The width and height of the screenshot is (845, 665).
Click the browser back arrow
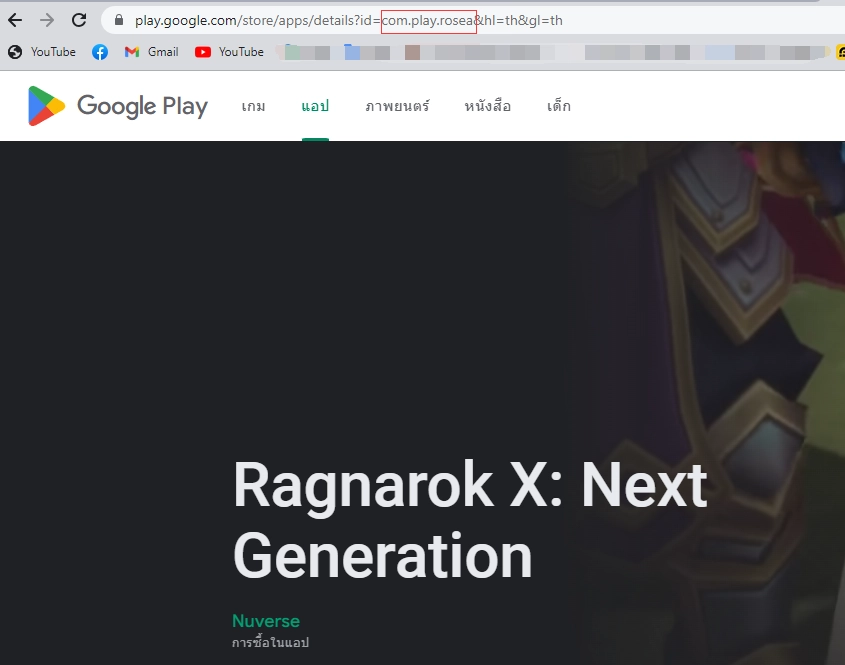tap(15, 20)
